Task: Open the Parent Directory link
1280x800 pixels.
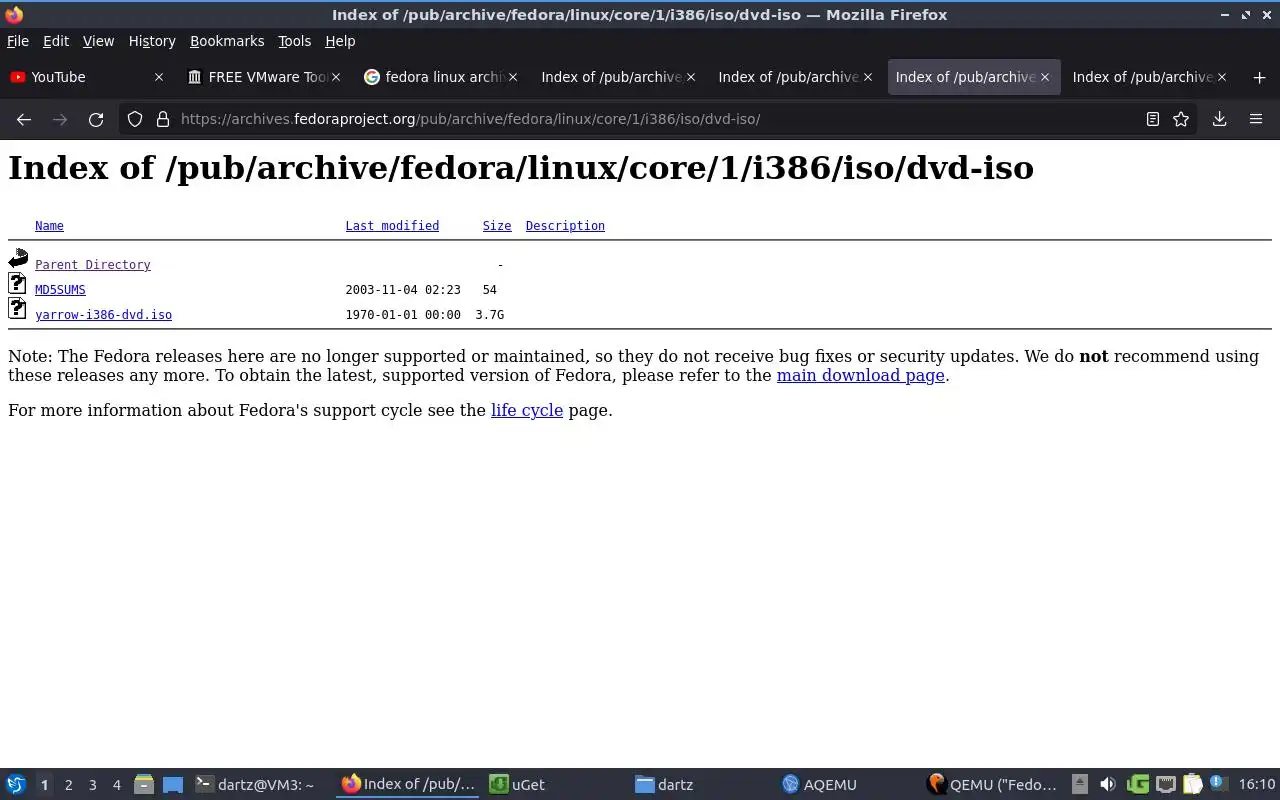Action: (93, 265)
